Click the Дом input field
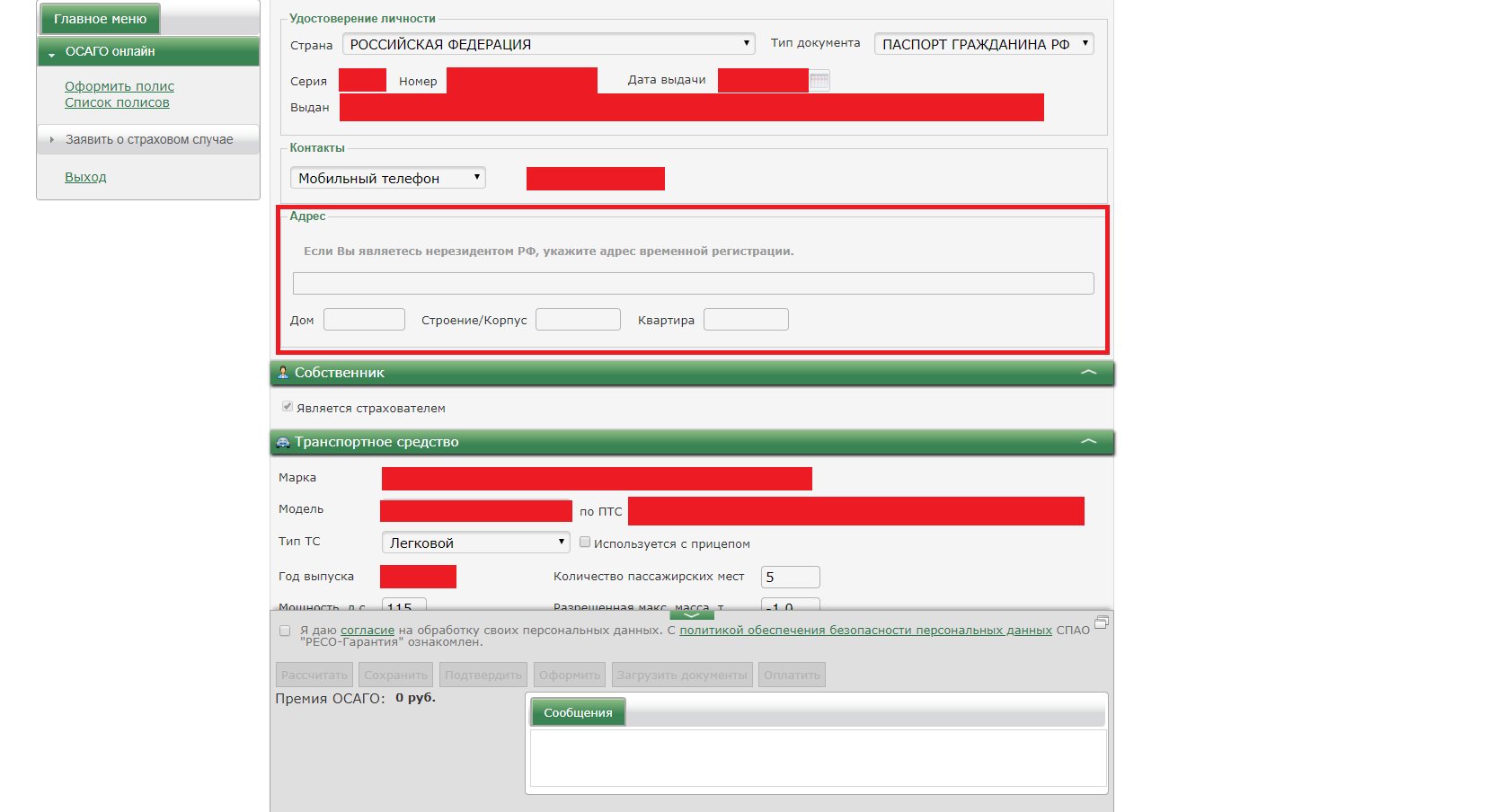 (364, 320)
